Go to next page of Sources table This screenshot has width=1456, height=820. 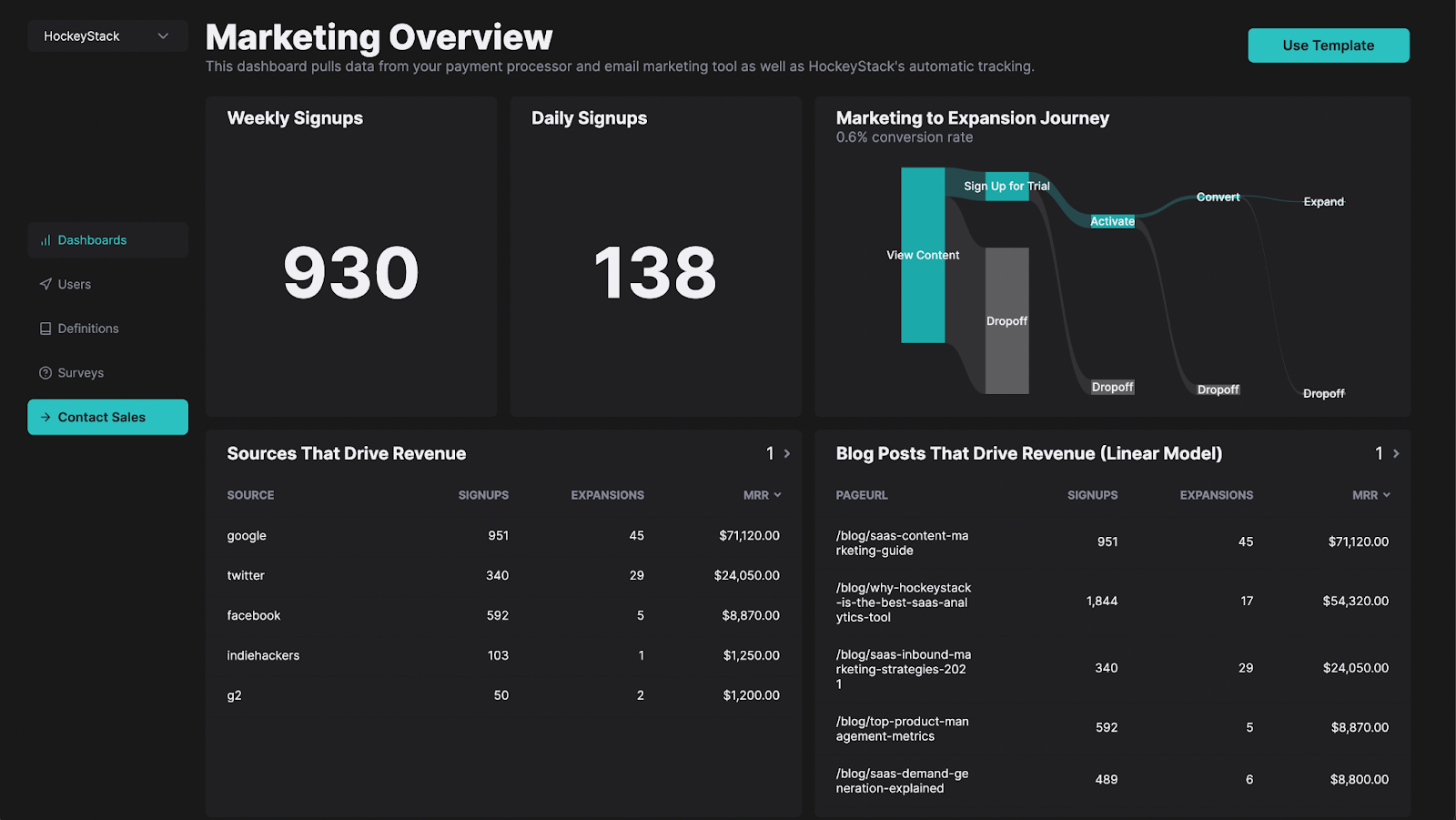pyautogui.click(x=787, y=453)
